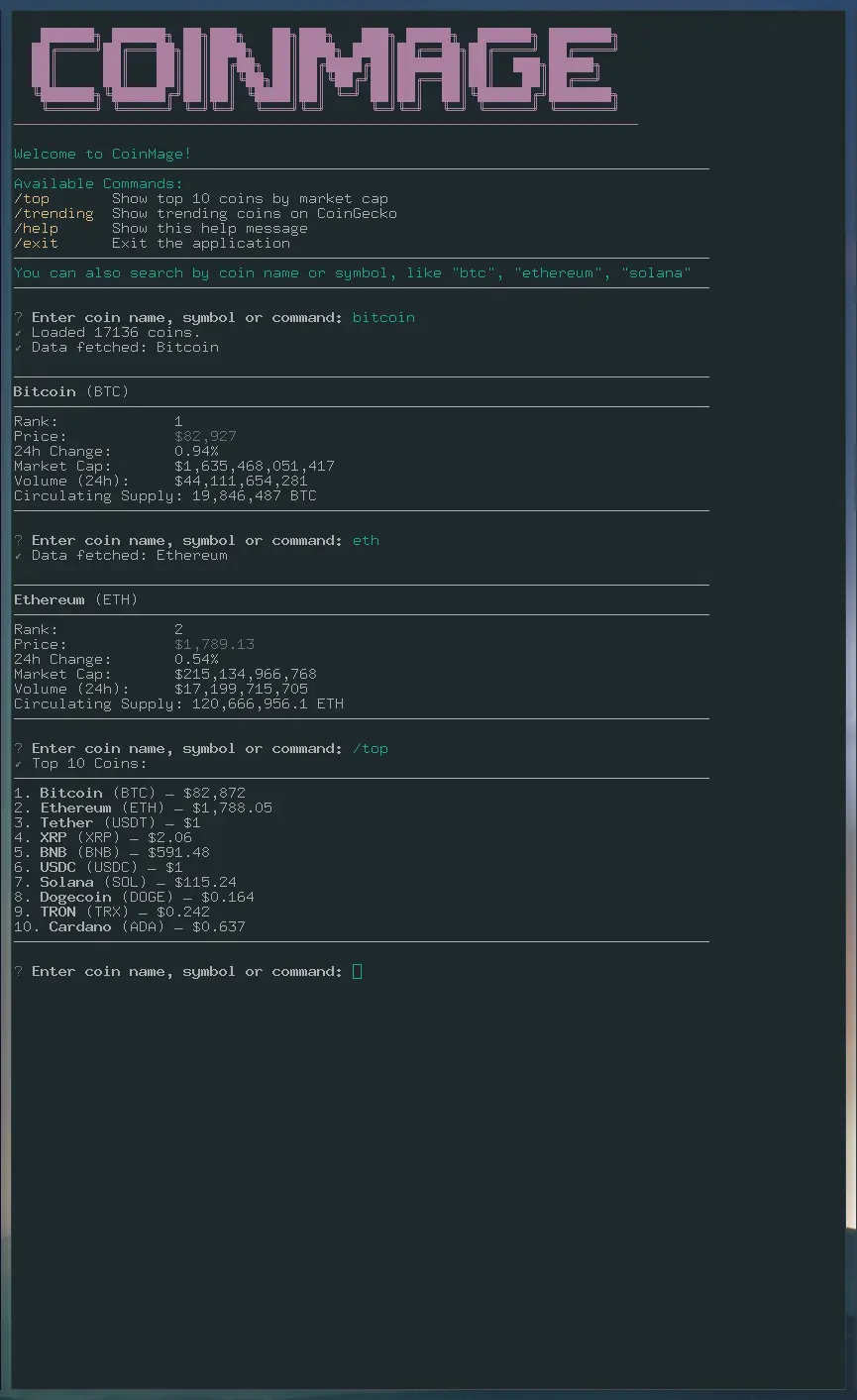Screen dimensions: 857x1400
Task: Click Bitcoin's market cap value
Action: pos(255,467)
